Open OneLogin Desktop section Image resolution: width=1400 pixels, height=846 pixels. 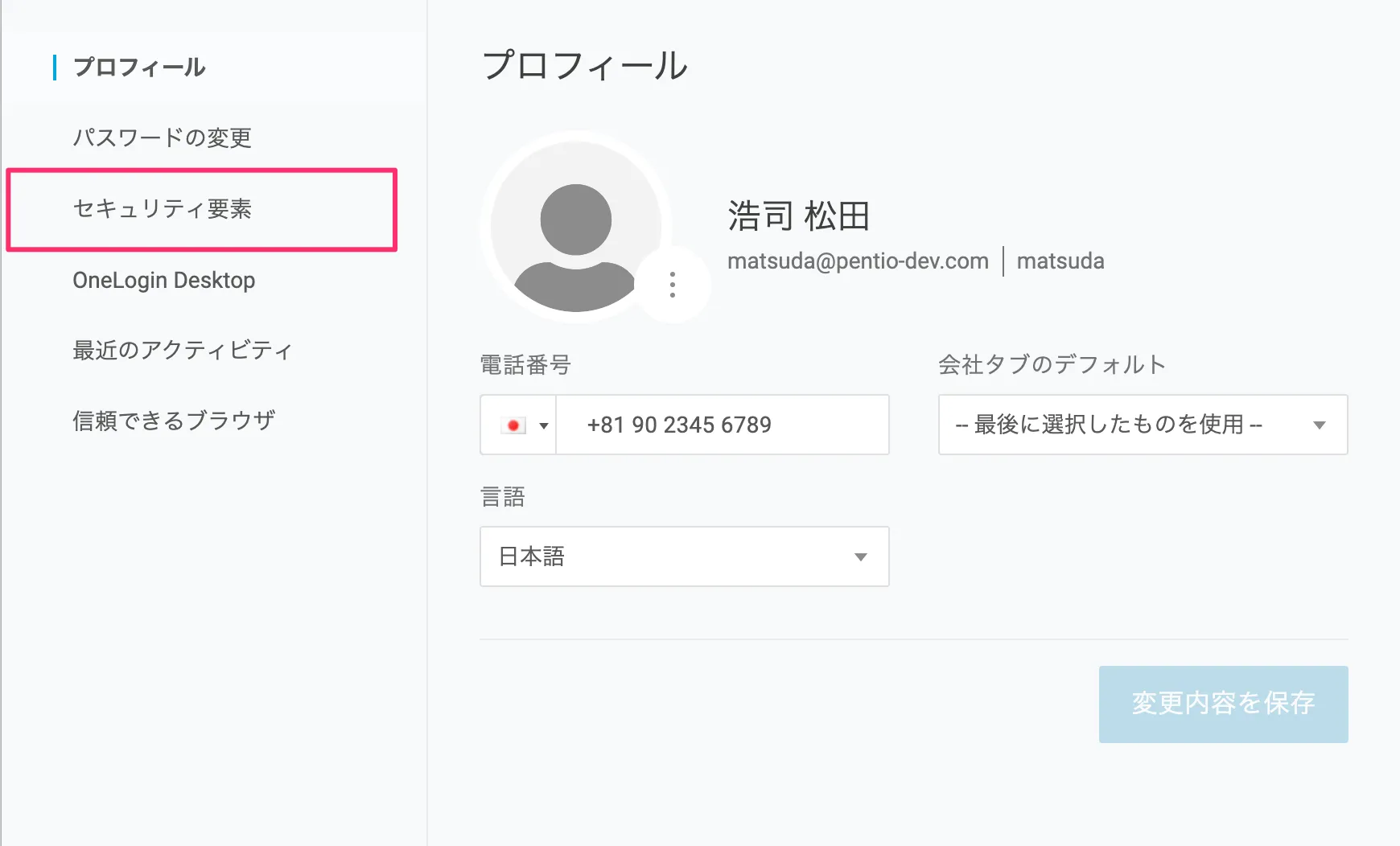coord(163,280)
